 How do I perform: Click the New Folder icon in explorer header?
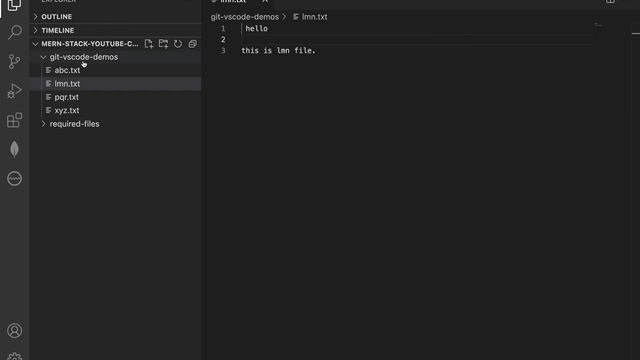pyautogui.click(x=163, y=44)
